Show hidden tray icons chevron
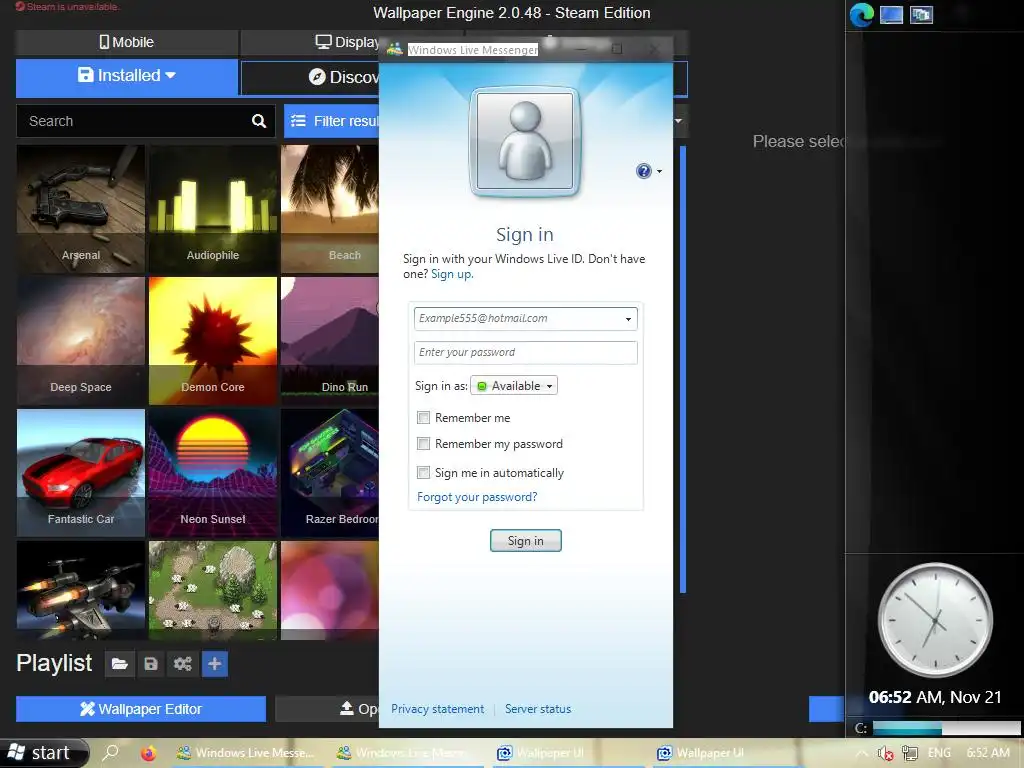This screenshot has width=1024, height=768. [862, 752]
